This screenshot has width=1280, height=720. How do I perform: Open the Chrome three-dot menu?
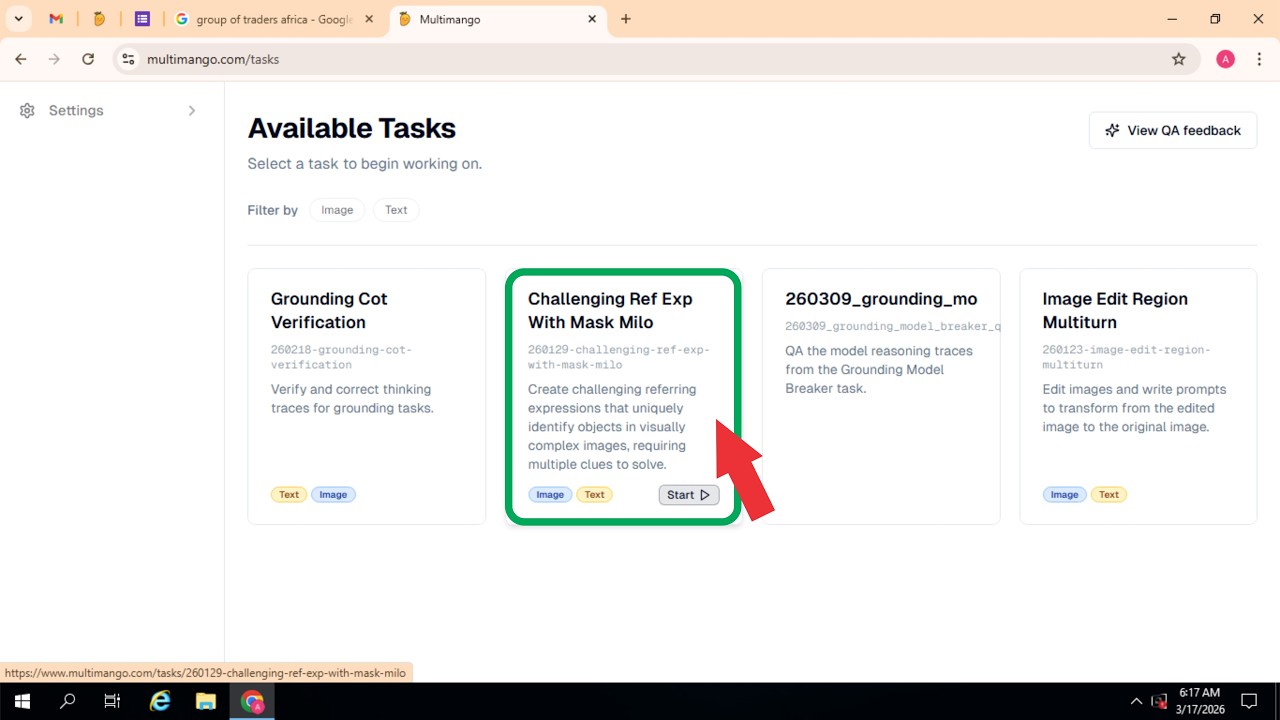tap(1258, 59)
